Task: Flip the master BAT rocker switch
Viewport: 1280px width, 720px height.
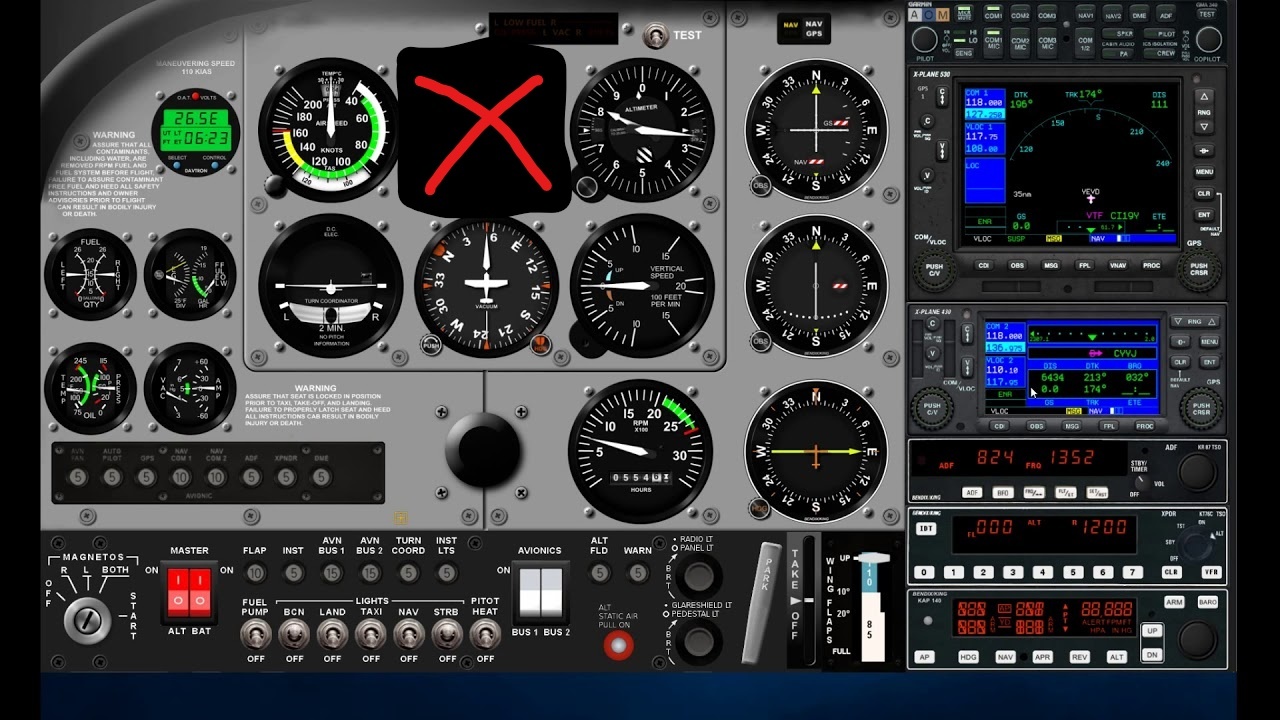Action: (201, 592)
